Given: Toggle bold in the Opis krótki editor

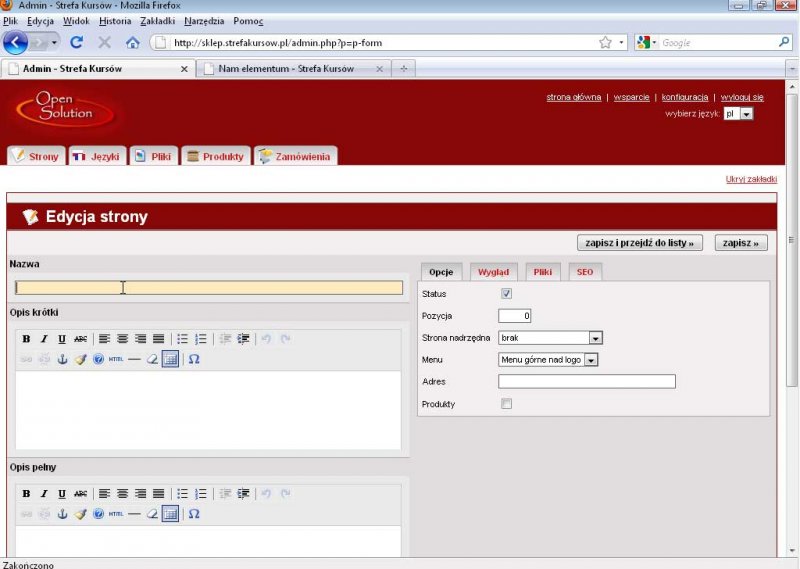Looking at the screenshot, I should [x=26, y=339].
